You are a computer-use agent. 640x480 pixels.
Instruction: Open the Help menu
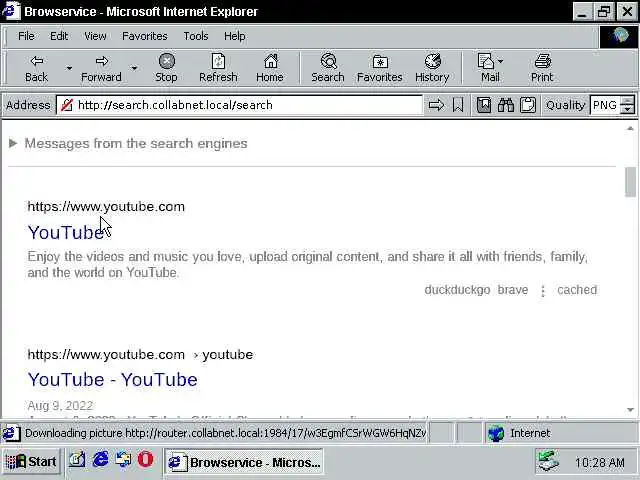pyautogui.click(x=234, y=36)
